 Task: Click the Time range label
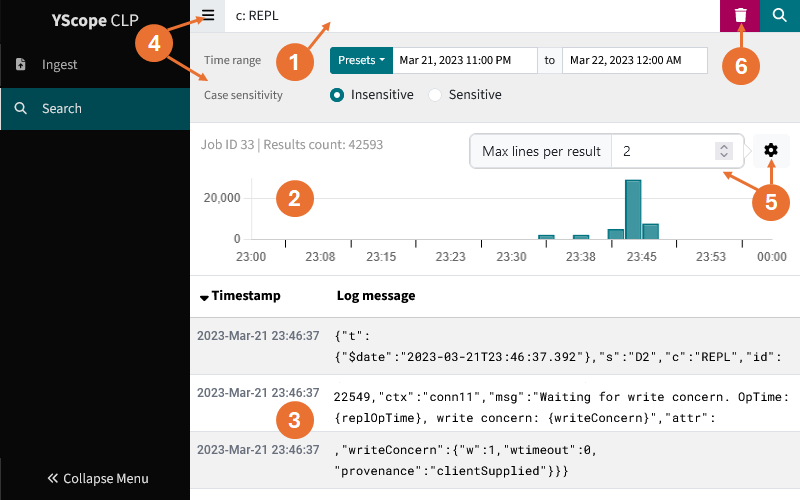232,60
